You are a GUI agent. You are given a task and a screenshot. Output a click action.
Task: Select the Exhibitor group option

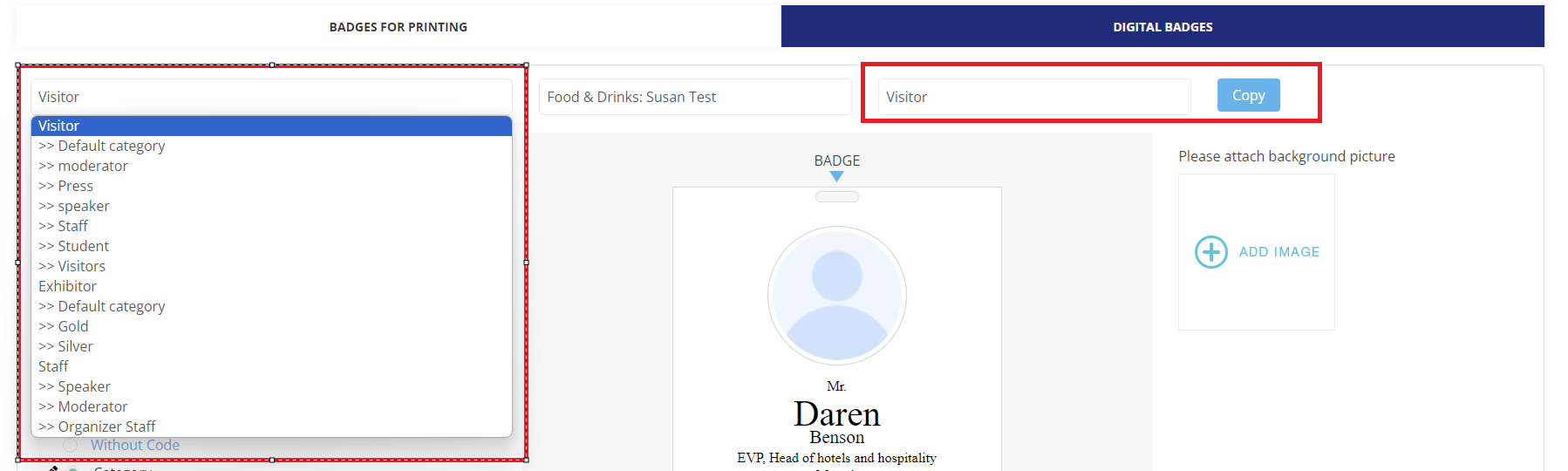pos(68,286)
